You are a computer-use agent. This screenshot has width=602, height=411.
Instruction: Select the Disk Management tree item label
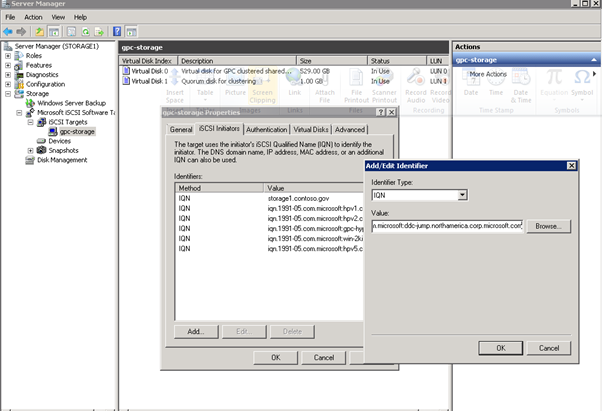[x=62, y=160]
